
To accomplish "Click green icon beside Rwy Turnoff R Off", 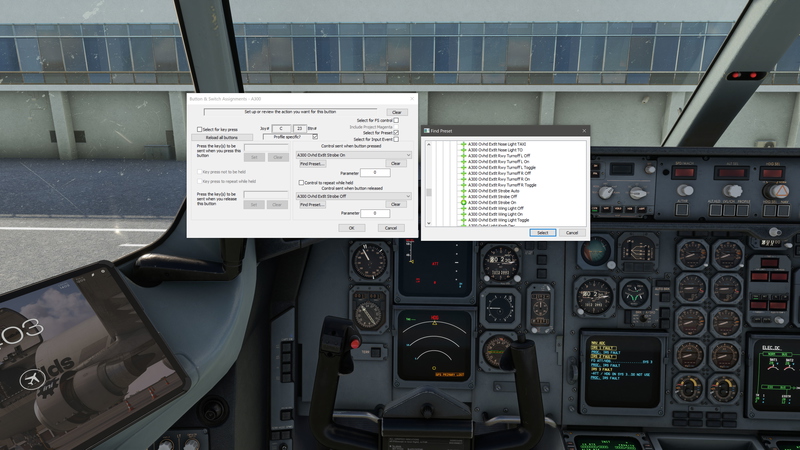I will click(x=463, y=173).
